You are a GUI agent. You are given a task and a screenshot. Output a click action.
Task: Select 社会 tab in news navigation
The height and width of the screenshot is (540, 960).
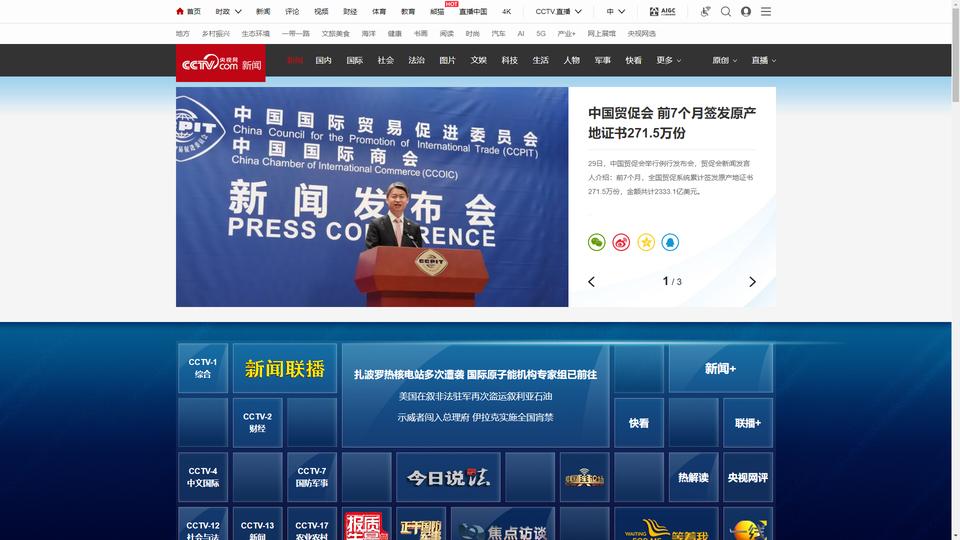click(x=386, y=61)
